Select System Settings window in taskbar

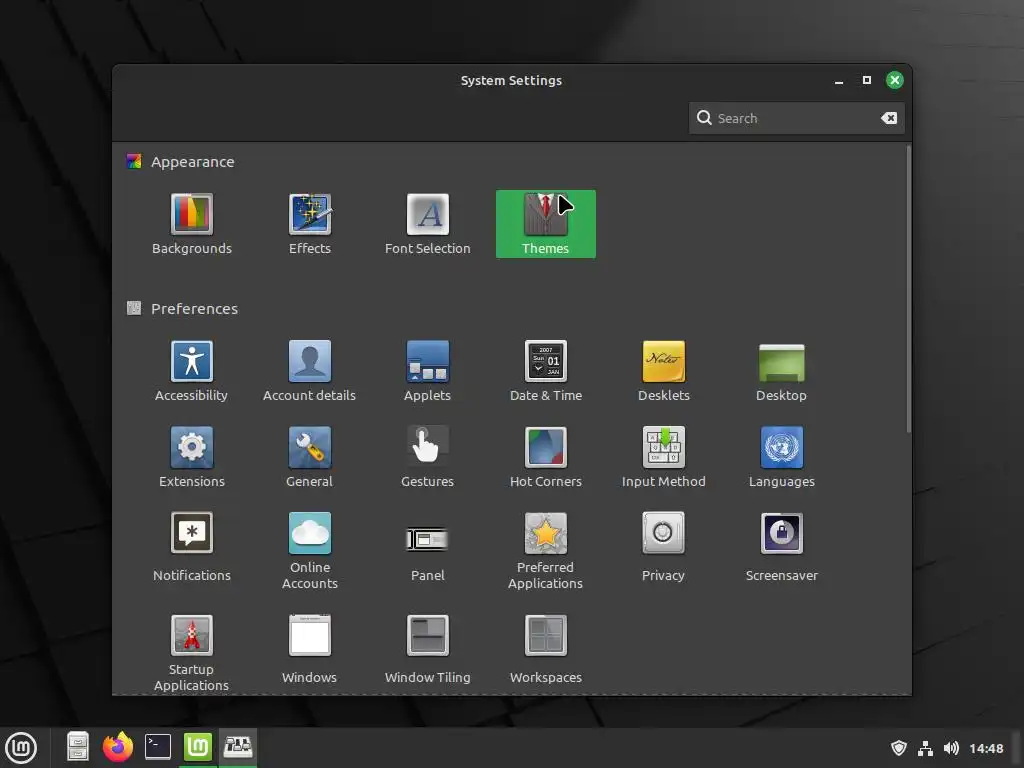pos(238,746)
